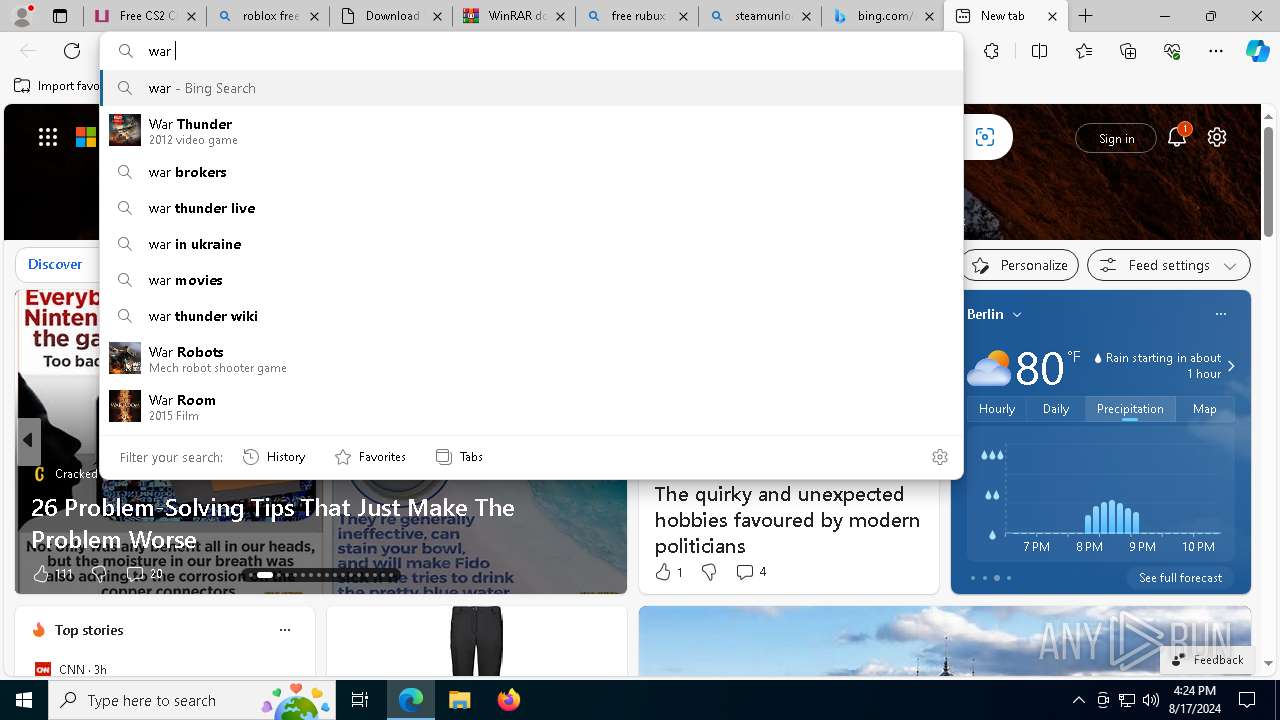Show previous slide in news carousel

point(28,440)
